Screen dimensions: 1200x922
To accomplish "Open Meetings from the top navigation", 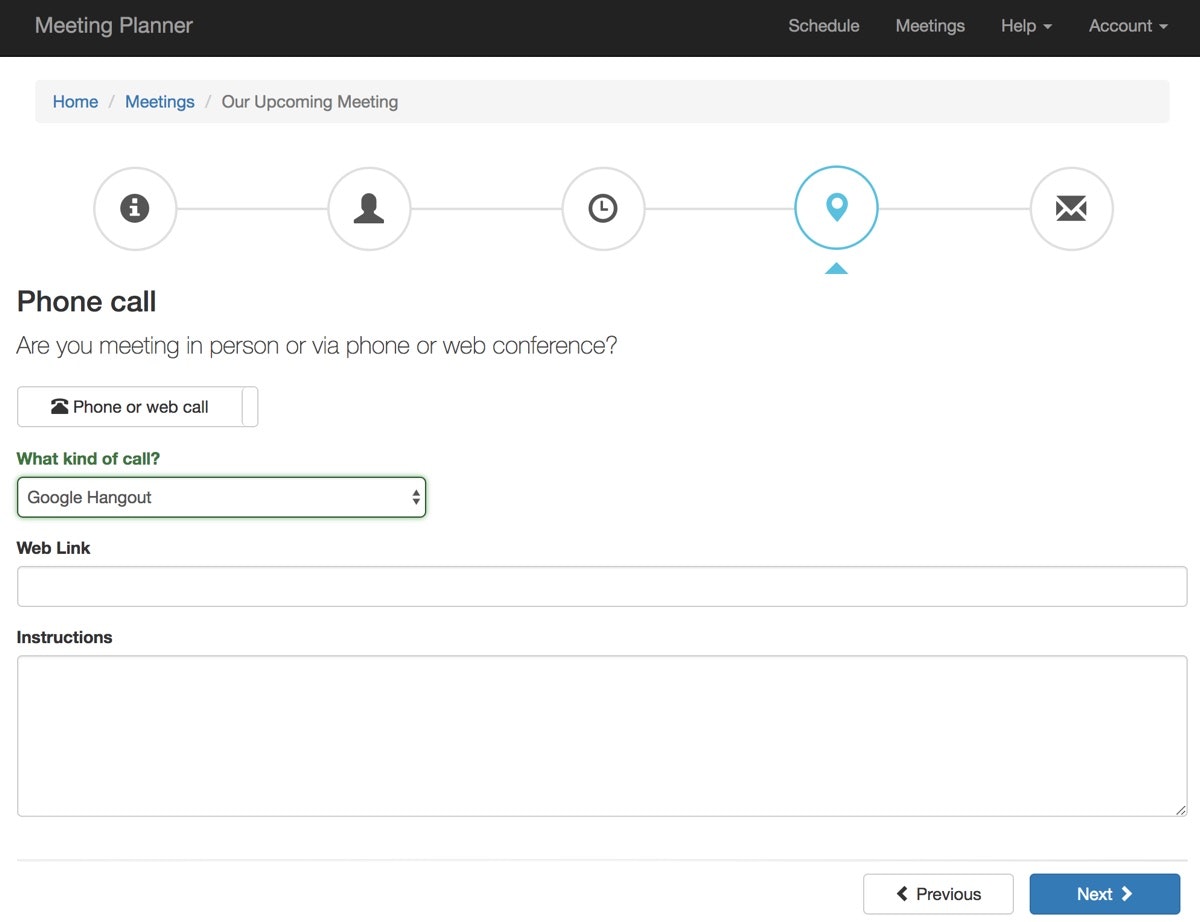I will point(930,26).
